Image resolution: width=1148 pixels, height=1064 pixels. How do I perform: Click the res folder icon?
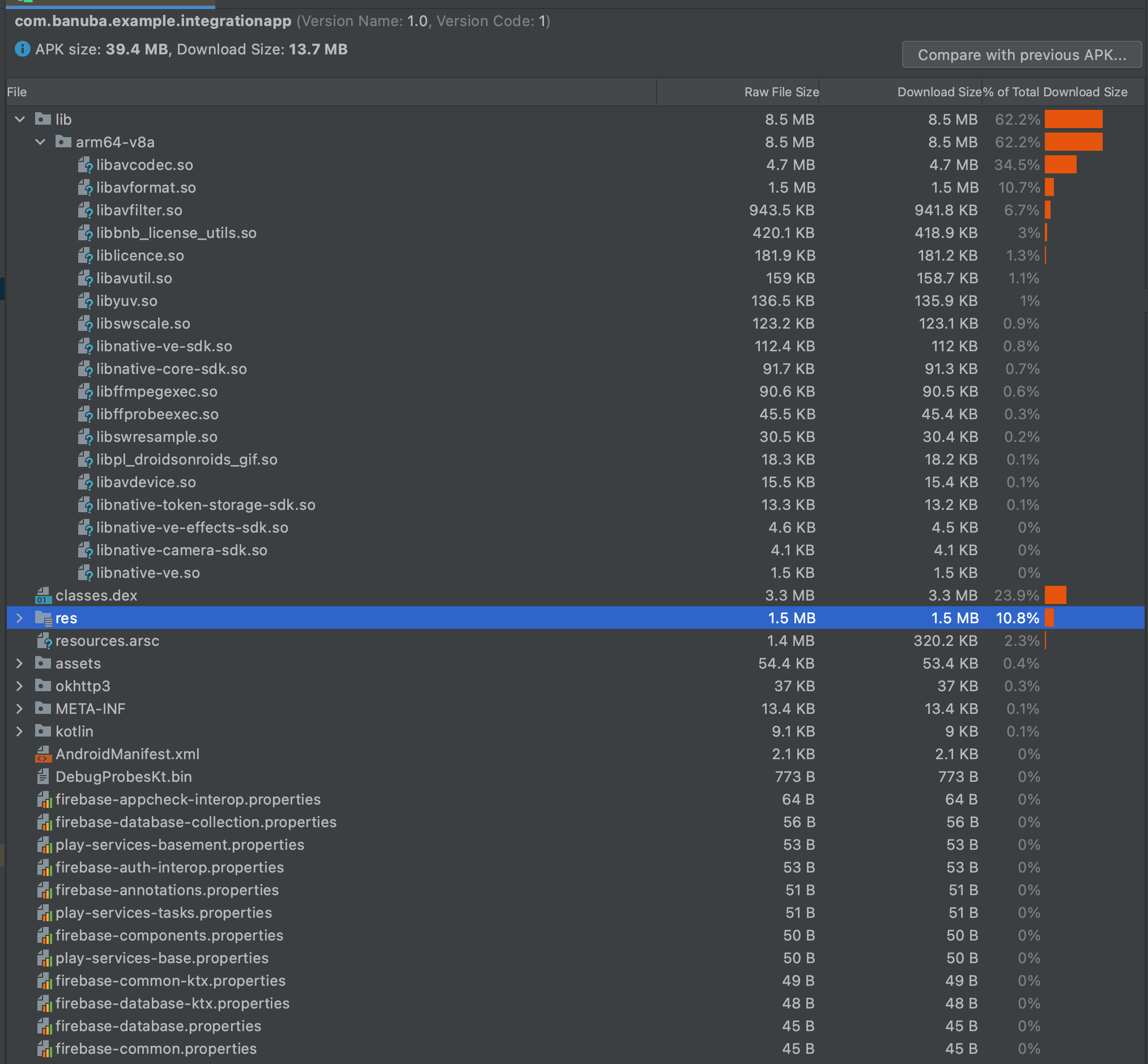click(43, 618)
